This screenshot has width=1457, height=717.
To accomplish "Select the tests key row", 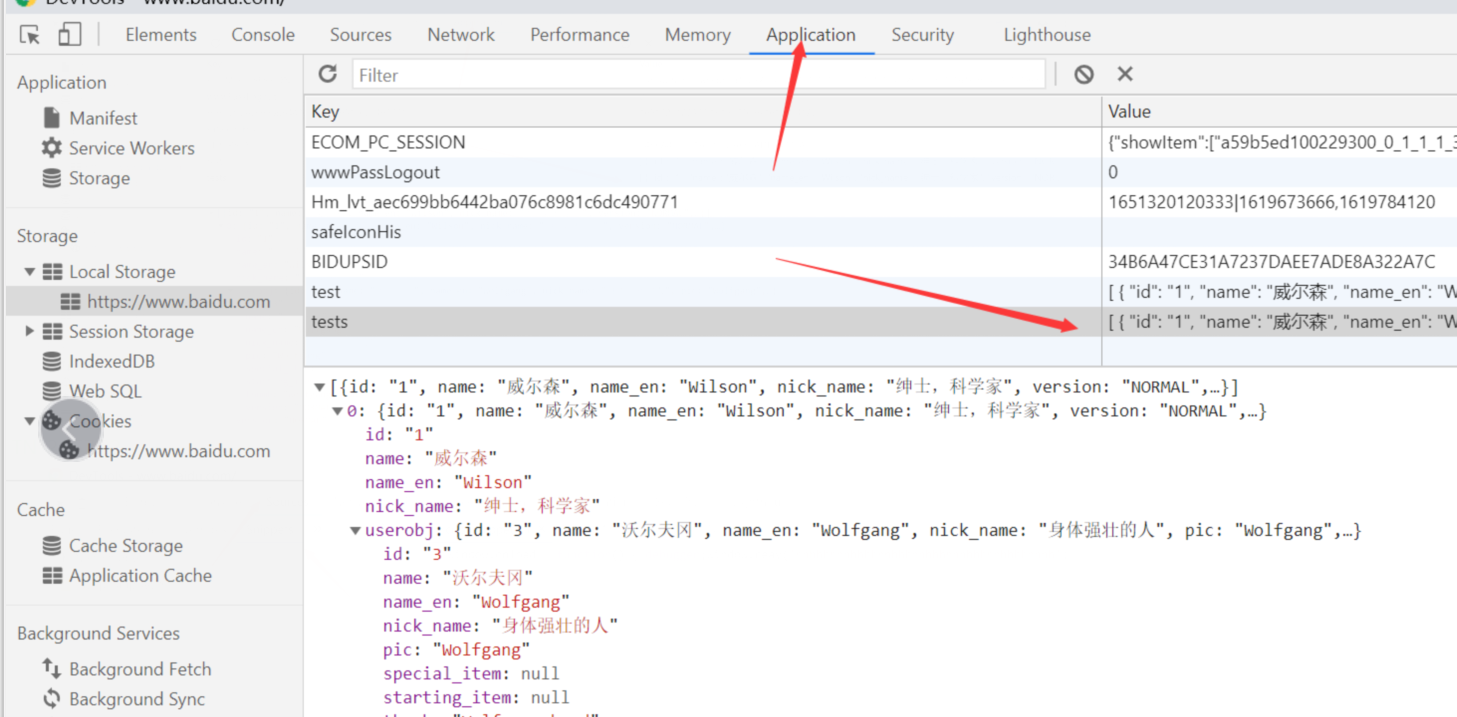I will pyautogui.click(x=702, y=322).
